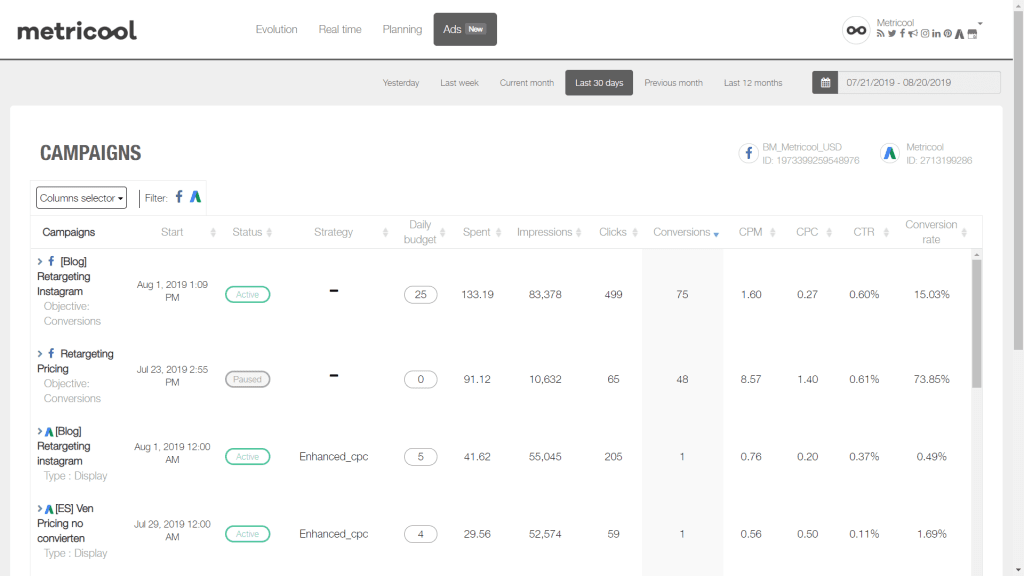Toggle the Paused status of Retargeting Pricing
This screenshot has width=1024, height=576.
click(x=248, y=379)
